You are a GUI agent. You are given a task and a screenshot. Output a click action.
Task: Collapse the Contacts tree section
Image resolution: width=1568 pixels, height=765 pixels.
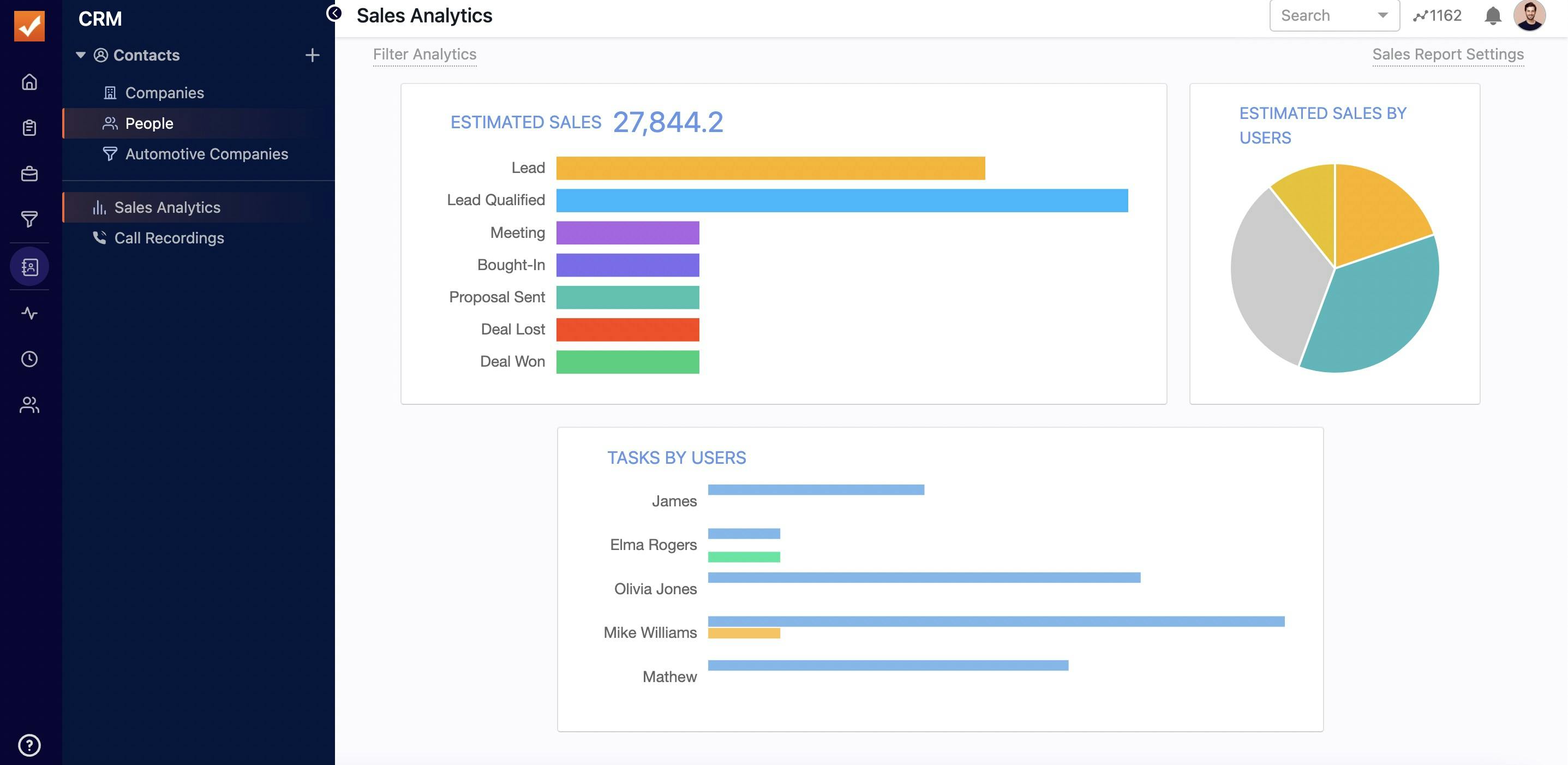pos(80,55)
